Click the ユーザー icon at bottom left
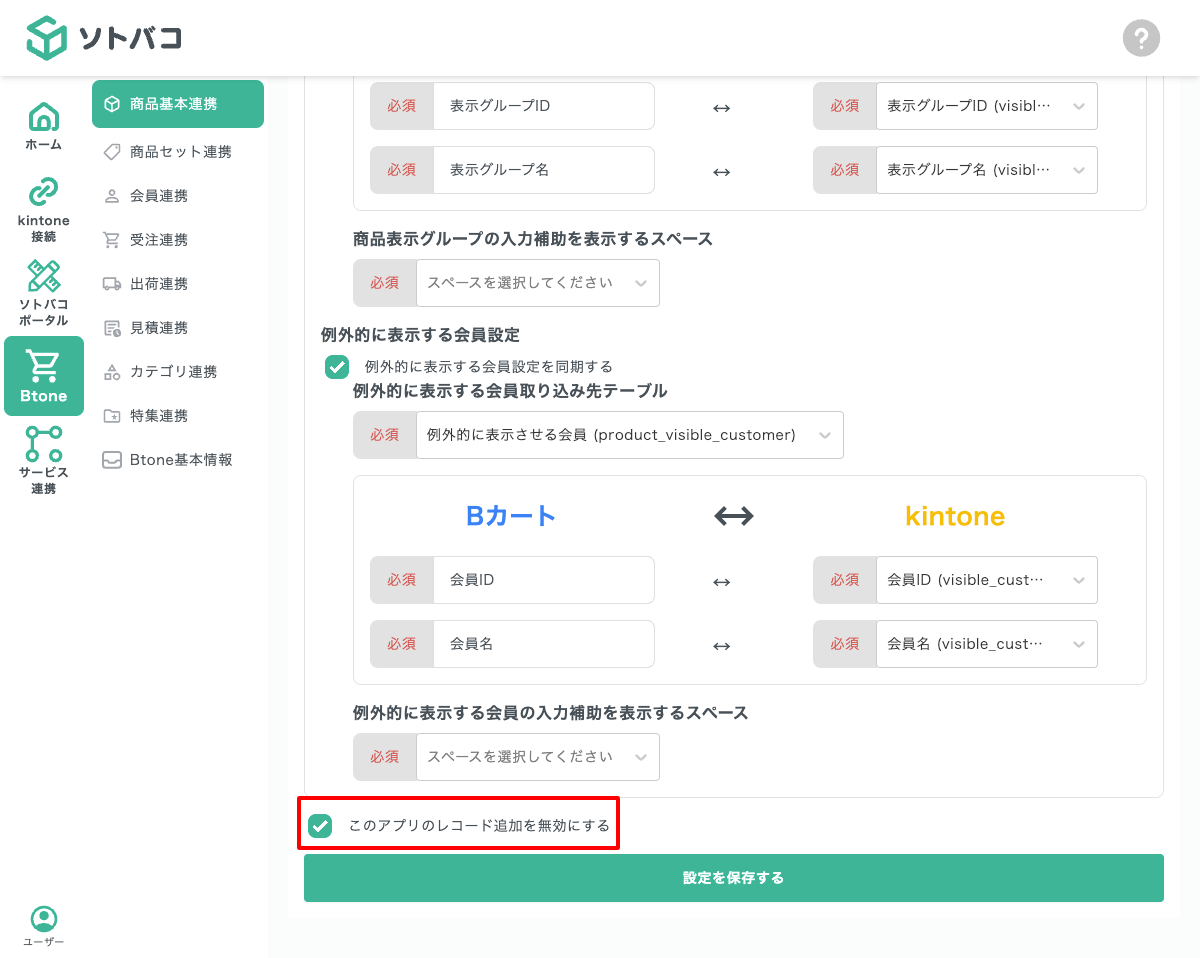Image resolution: width=1200 pixels, height=958 pixels. click(43, 925)
